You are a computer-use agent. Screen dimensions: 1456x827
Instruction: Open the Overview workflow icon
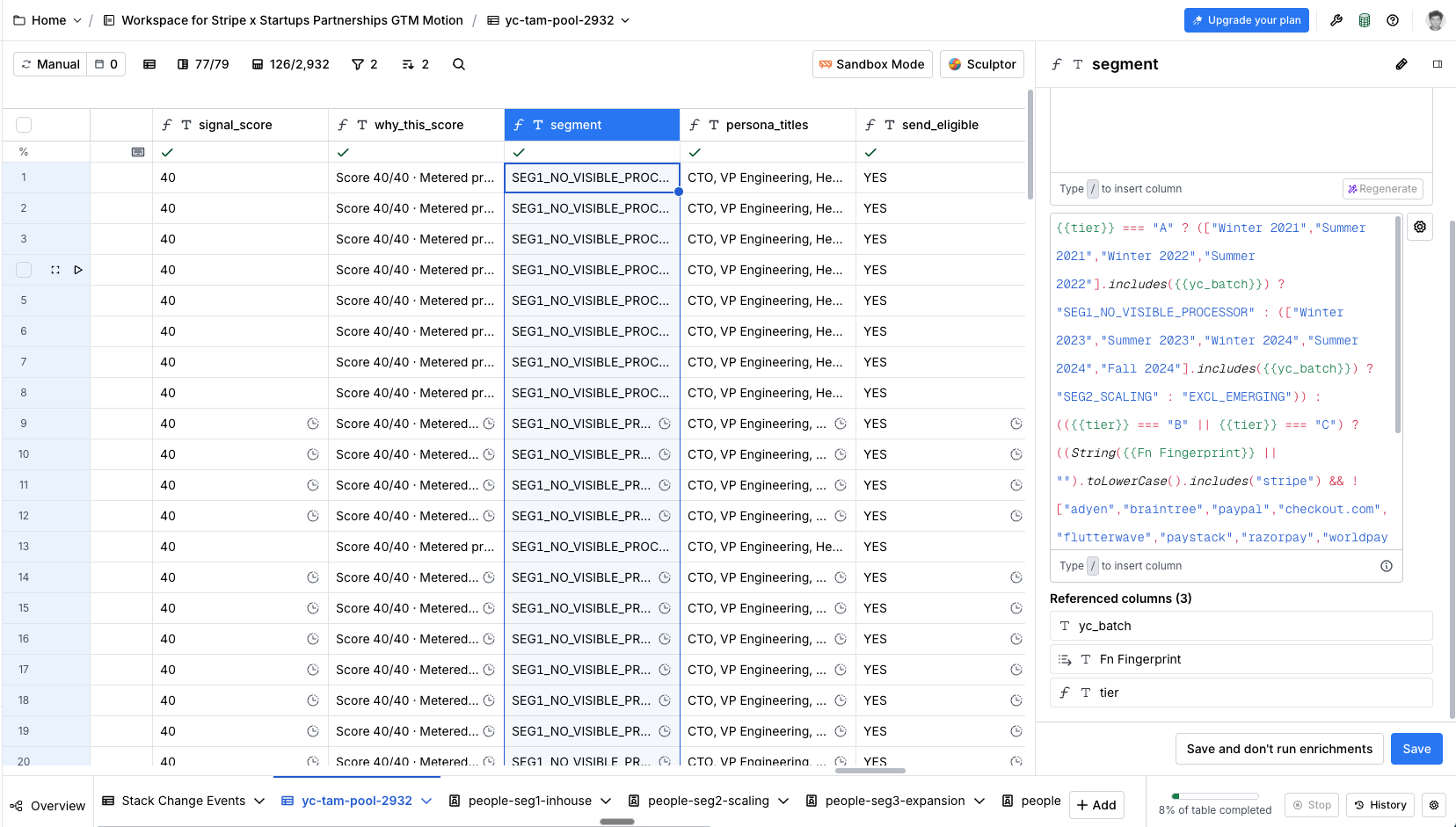pos(16,806)
